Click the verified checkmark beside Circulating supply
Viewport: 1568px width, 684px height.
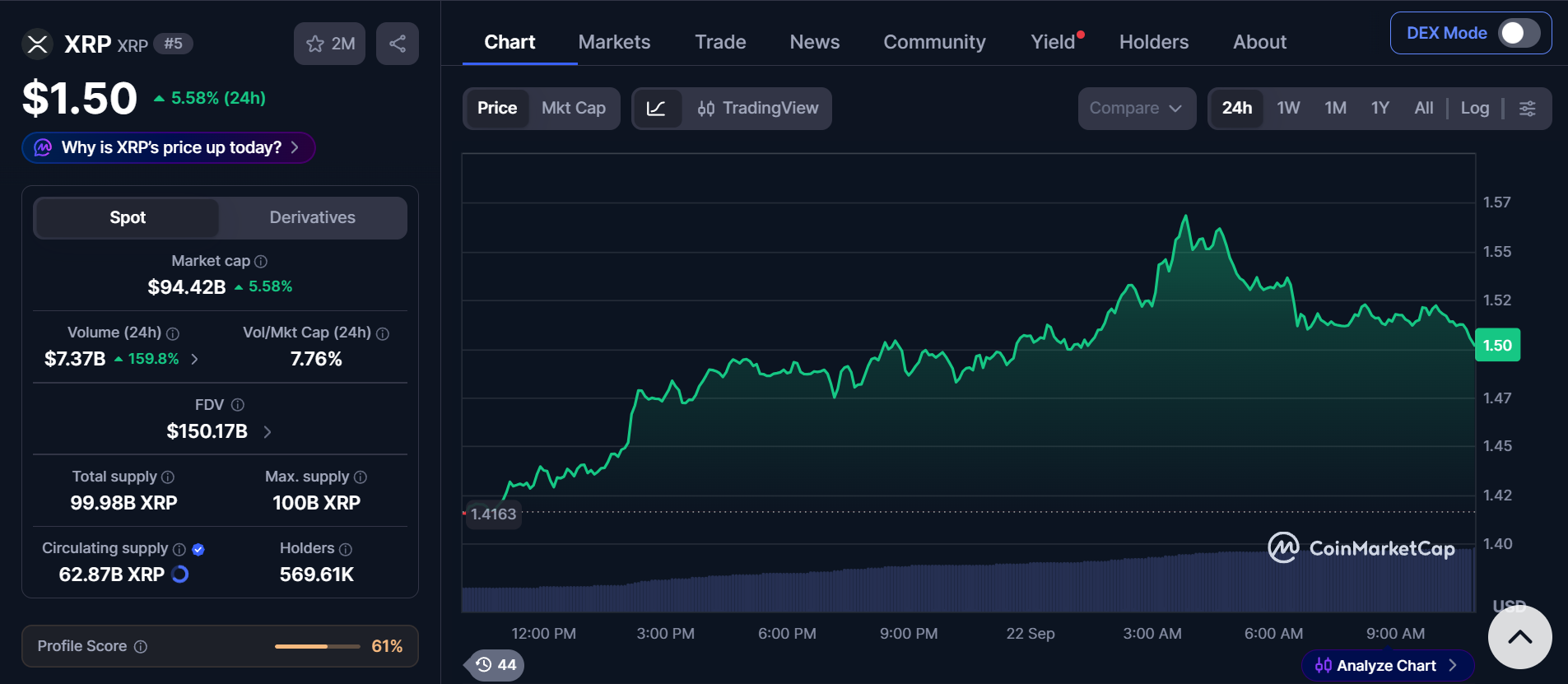coord(198,549)
